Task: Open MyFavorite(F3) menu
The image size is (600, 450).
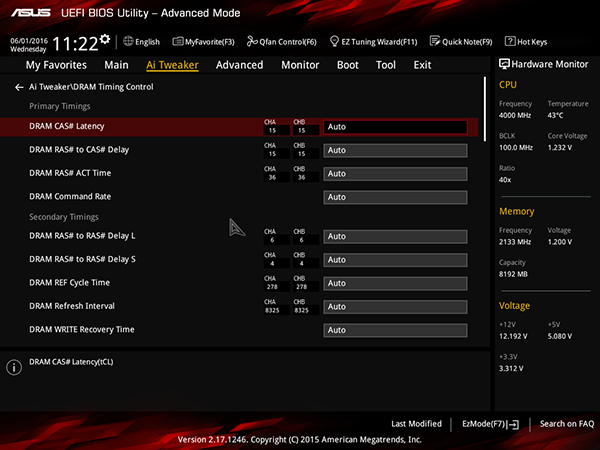Action: pyautogui.click(x=210, y=42)
